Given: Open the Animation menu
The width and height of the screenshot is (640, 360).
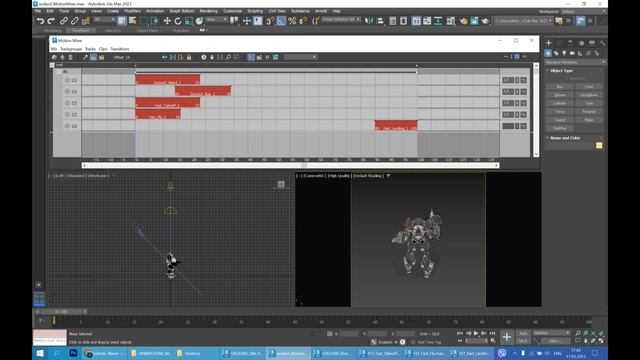Looking at the screenshot, I should 155,11.
